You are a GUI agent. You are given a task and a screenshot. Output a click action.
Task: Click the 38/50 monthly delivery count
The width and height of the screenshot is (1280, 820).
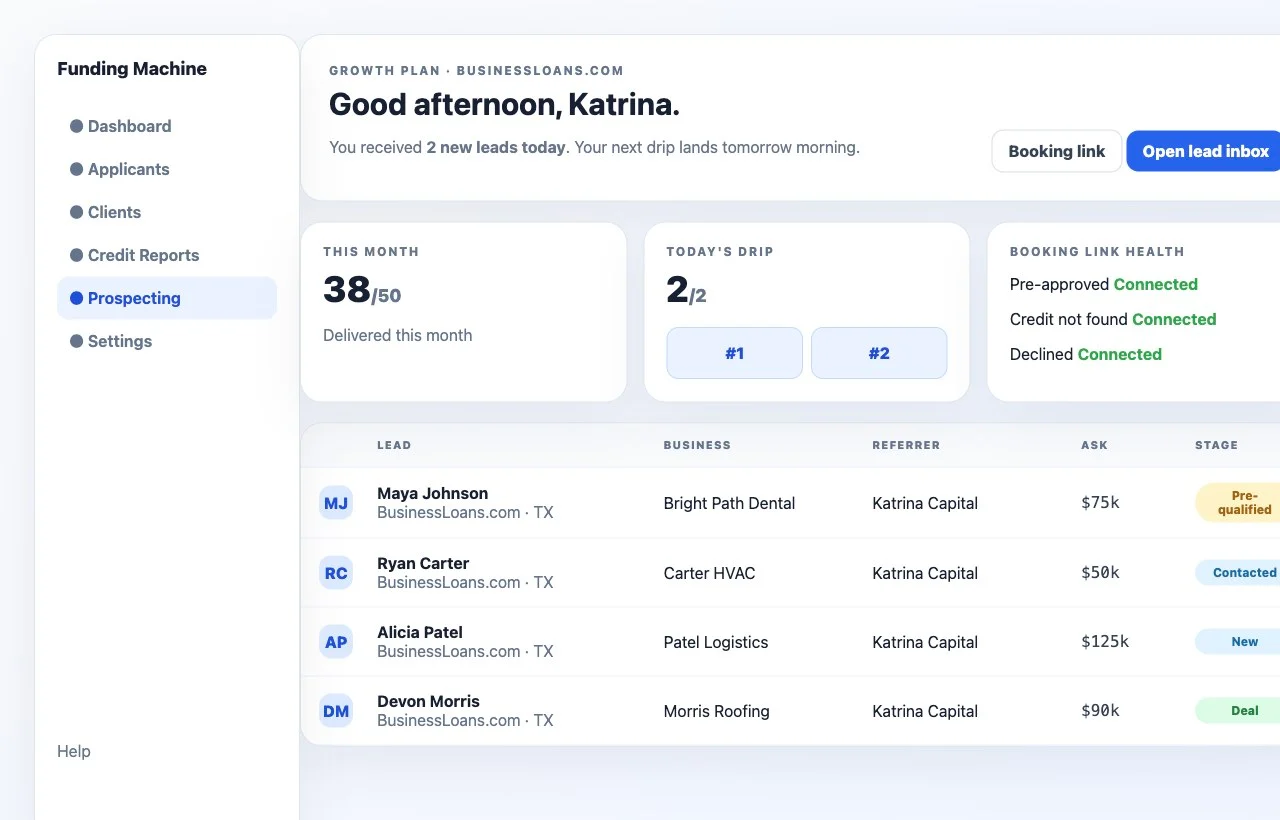362,290
